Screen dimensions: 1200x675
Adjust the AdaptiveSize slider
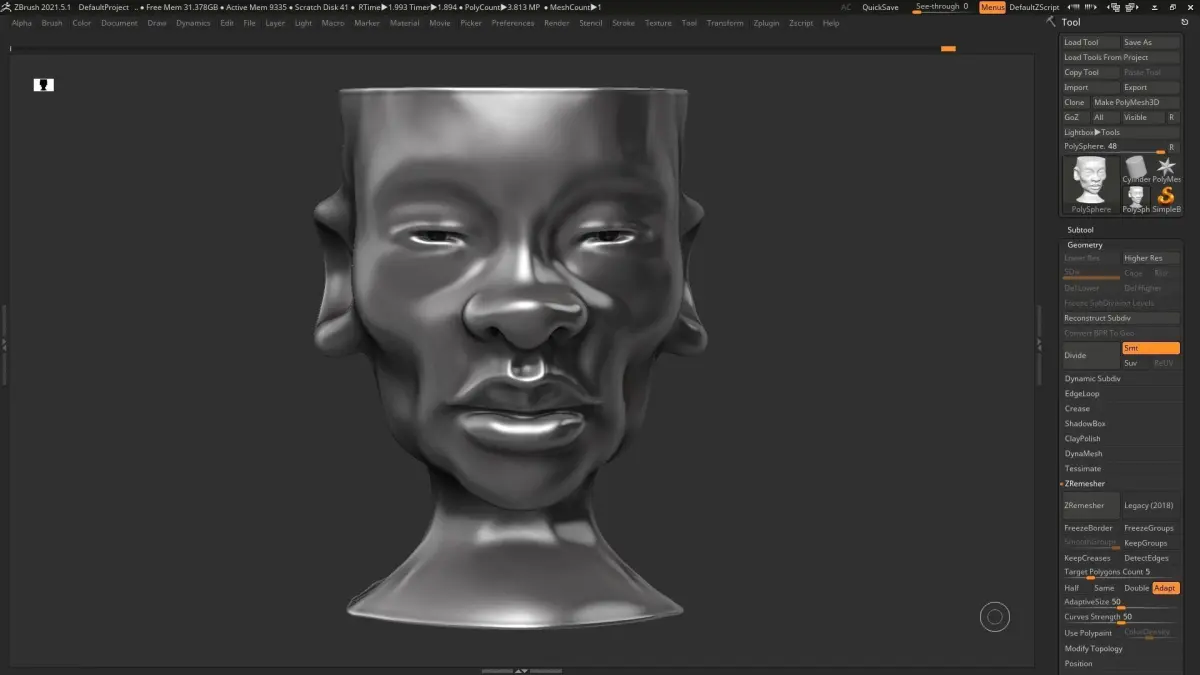tap(1121, 603)
